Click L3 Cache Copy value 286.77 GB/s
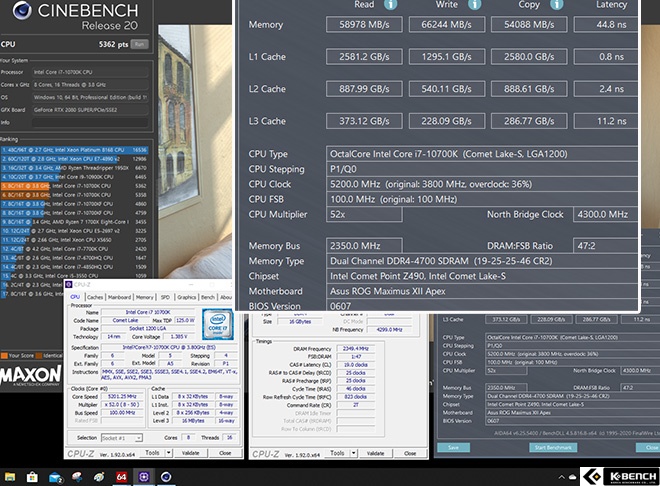The image size is (660, 486). point(529,121)
